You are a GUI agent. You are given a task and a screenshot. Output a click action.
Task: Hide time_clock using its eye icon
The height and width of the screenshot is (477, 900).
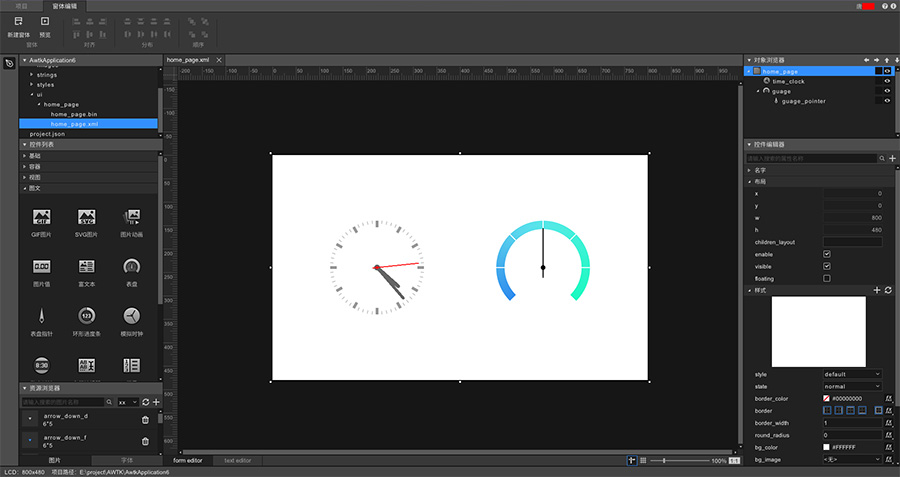coord(887,81)
